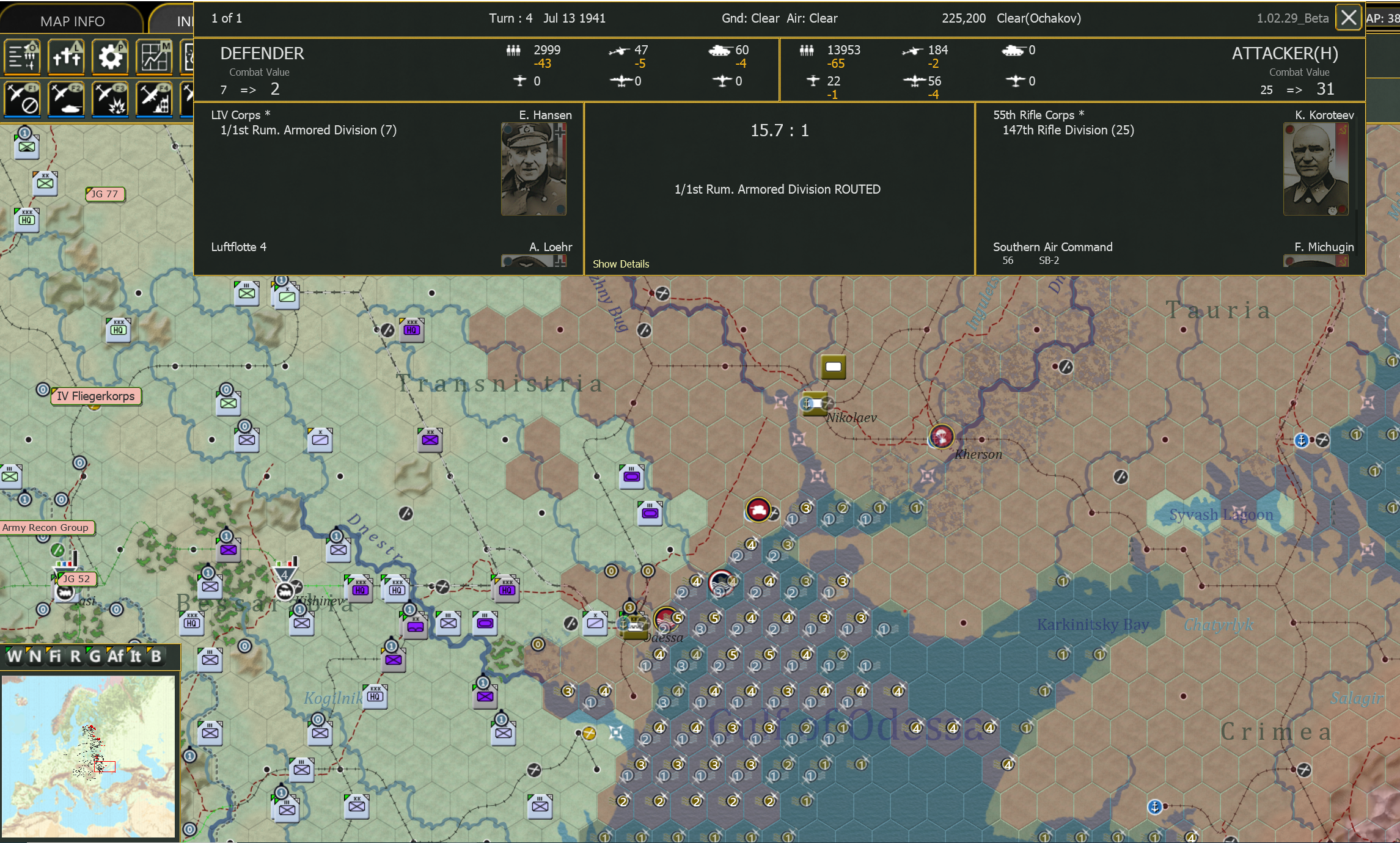Select F1 air mode with no-mission icon
Image resolution: width=1400 pixels, height=843 pixels.
tap(22, 98)
